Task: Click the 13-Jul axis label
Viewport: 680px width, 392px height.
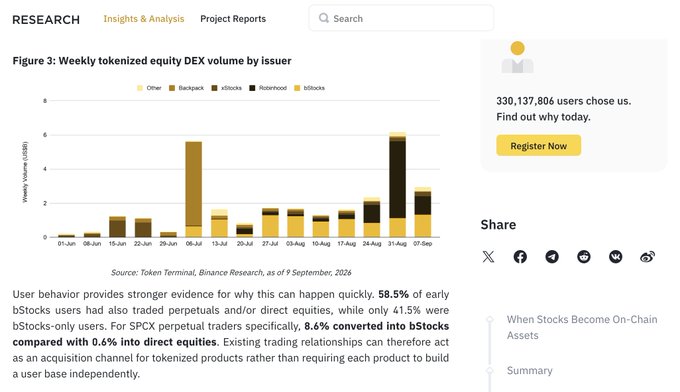Action: [x=219, y=244]
